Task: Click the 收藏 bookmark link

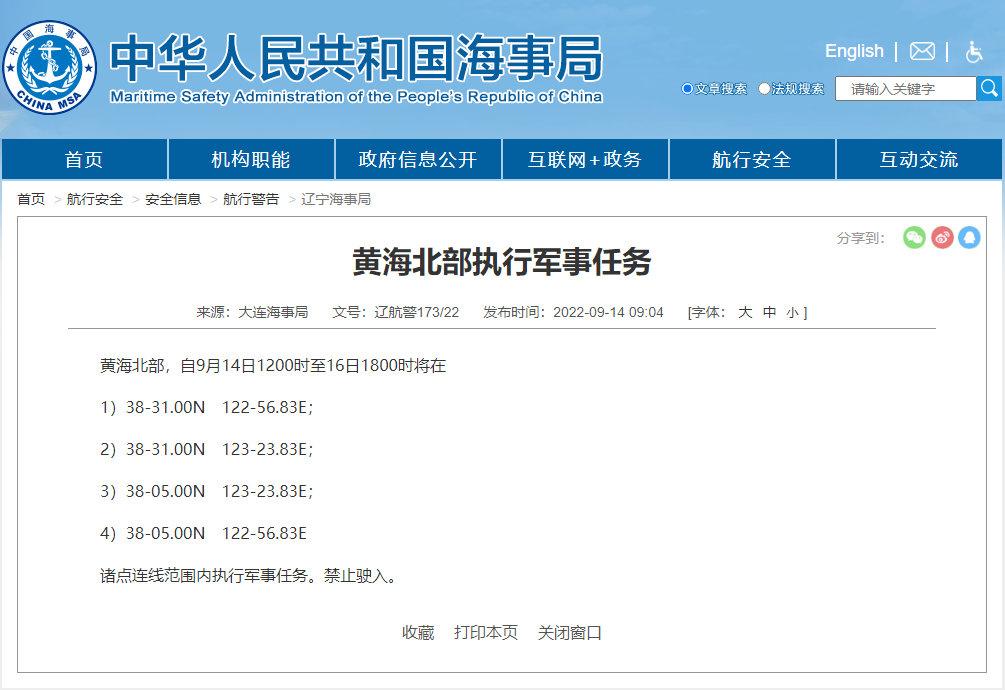Action: (x=418, y=632)
